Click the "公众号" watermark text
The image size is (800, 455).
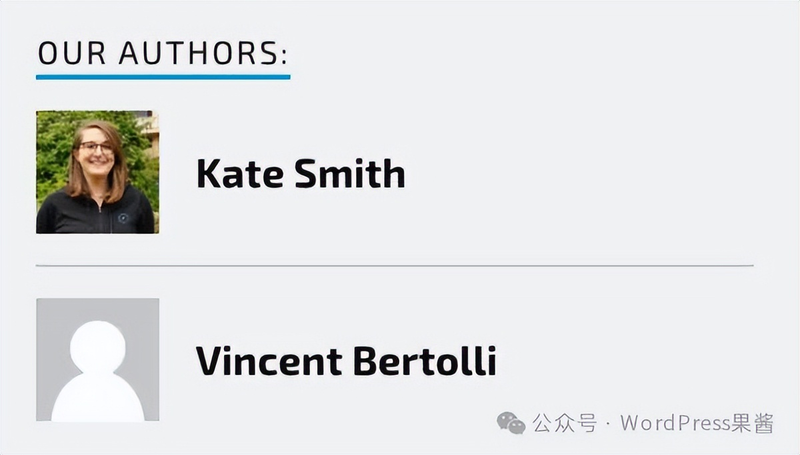click(x=564, y=423)
